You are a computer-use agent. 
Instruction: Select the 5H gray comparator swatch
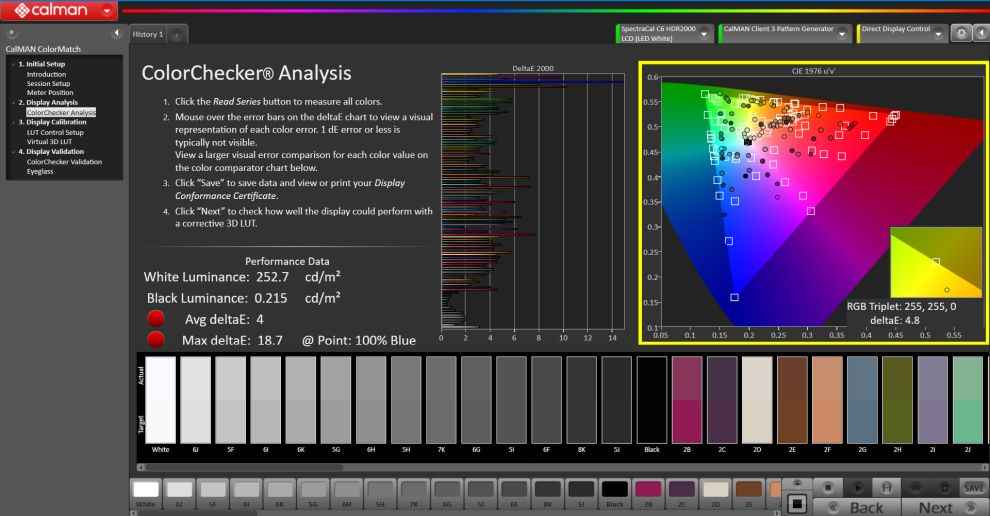406,400
